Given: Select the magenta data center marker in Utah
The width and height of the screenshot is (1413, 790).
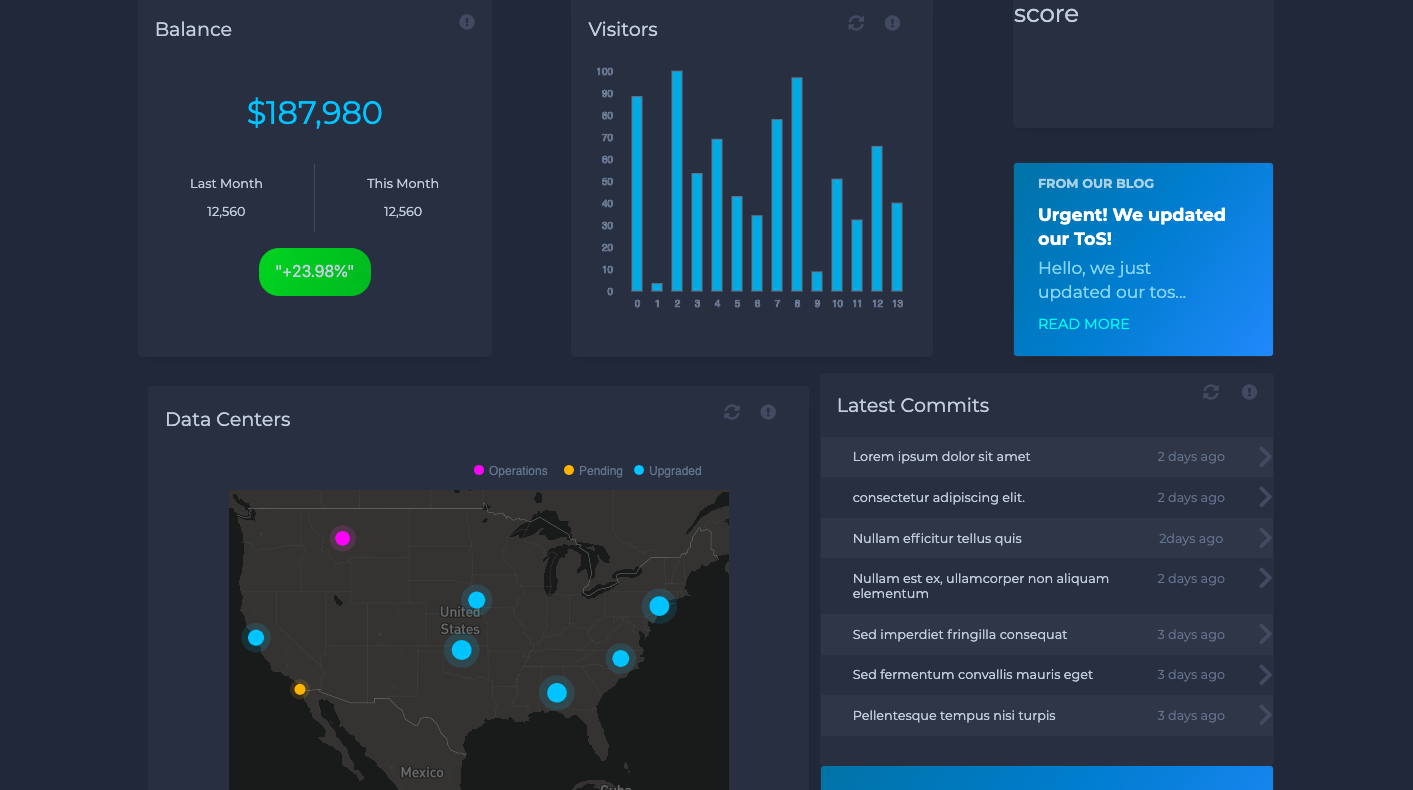Looking at the screenshot, I should click(x=343, y=538).
